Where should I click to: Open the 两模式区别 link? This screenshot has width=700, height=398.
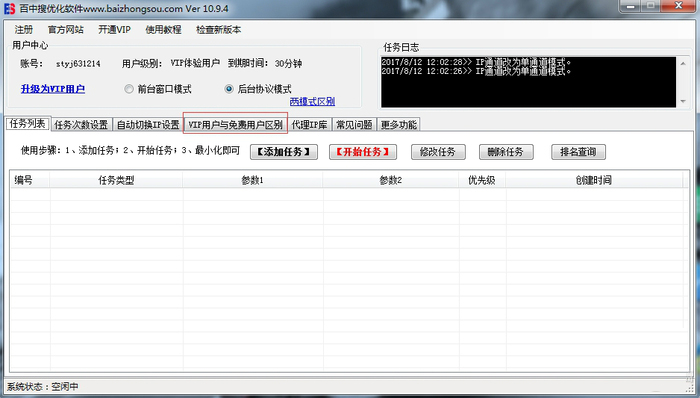point(312,101)
